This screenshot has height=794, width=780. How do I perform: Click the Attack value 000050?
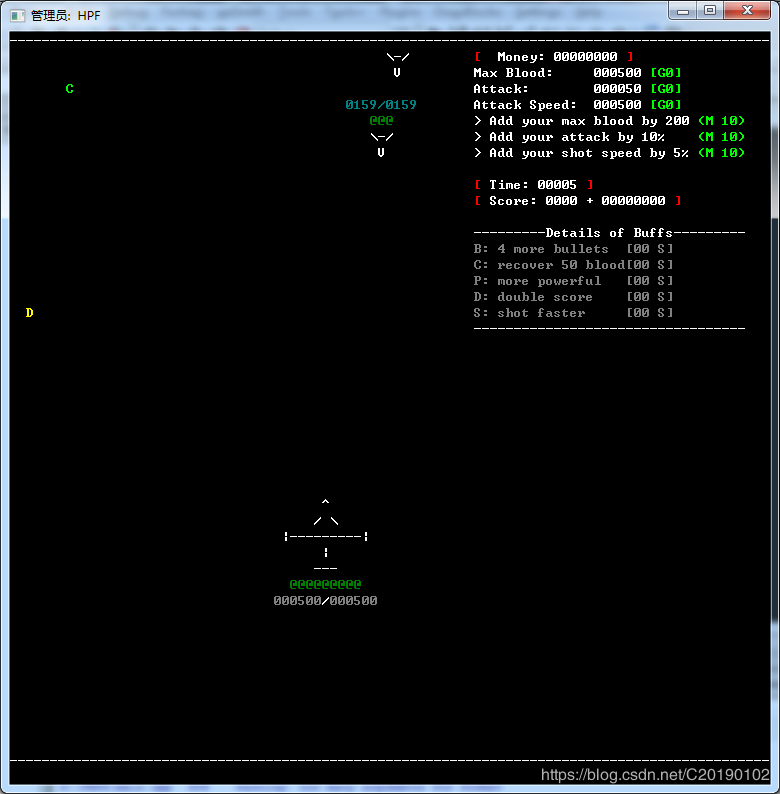pyautogui.click(x=617, y=89)
